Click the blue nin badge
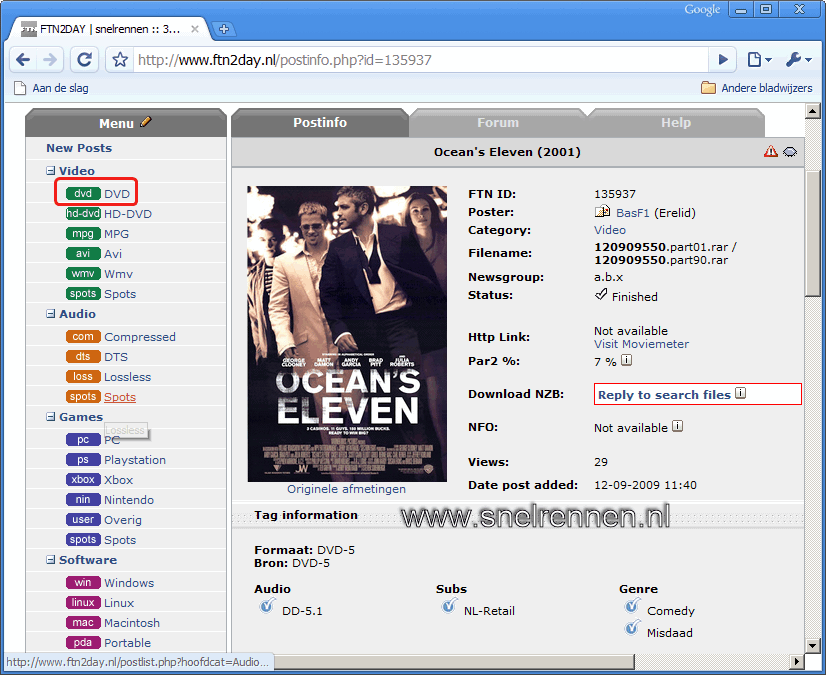826x675 pixels. tap(83, 500)
